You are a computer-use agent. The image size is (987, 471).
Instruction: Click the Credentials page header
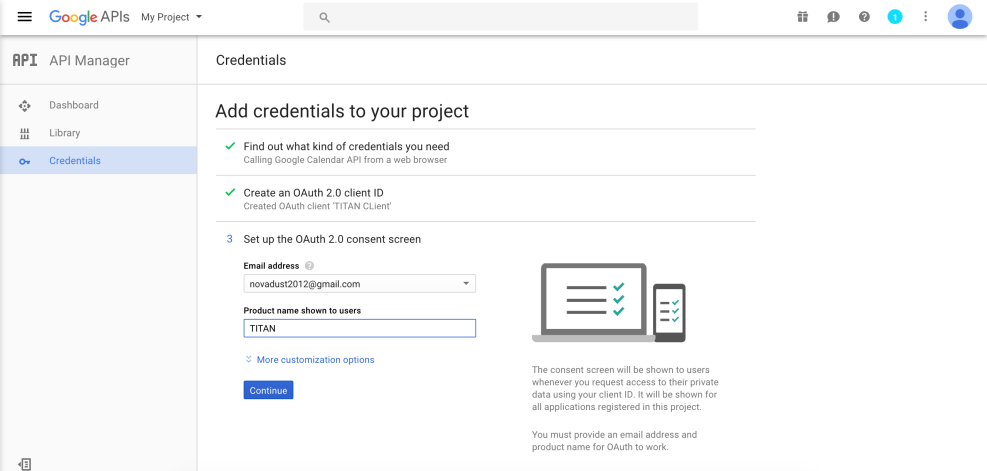[251, 60]
